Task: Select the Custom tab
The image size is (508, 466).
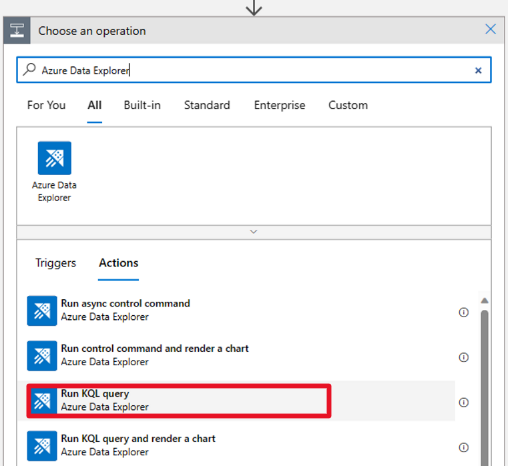Action: coord(348,105)
